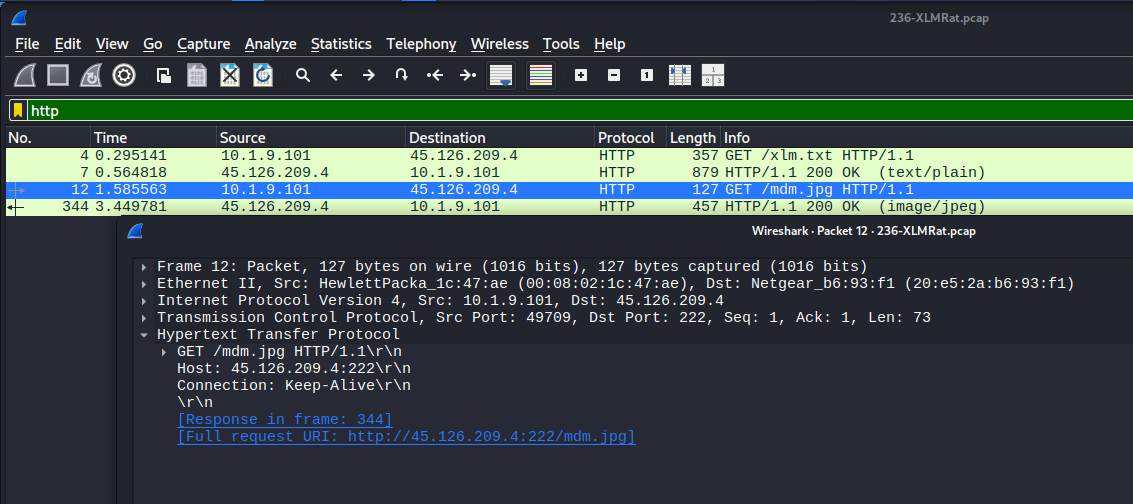
Task: Jump to the last packet
Action: pyautogui.click(x=468, y=75)
